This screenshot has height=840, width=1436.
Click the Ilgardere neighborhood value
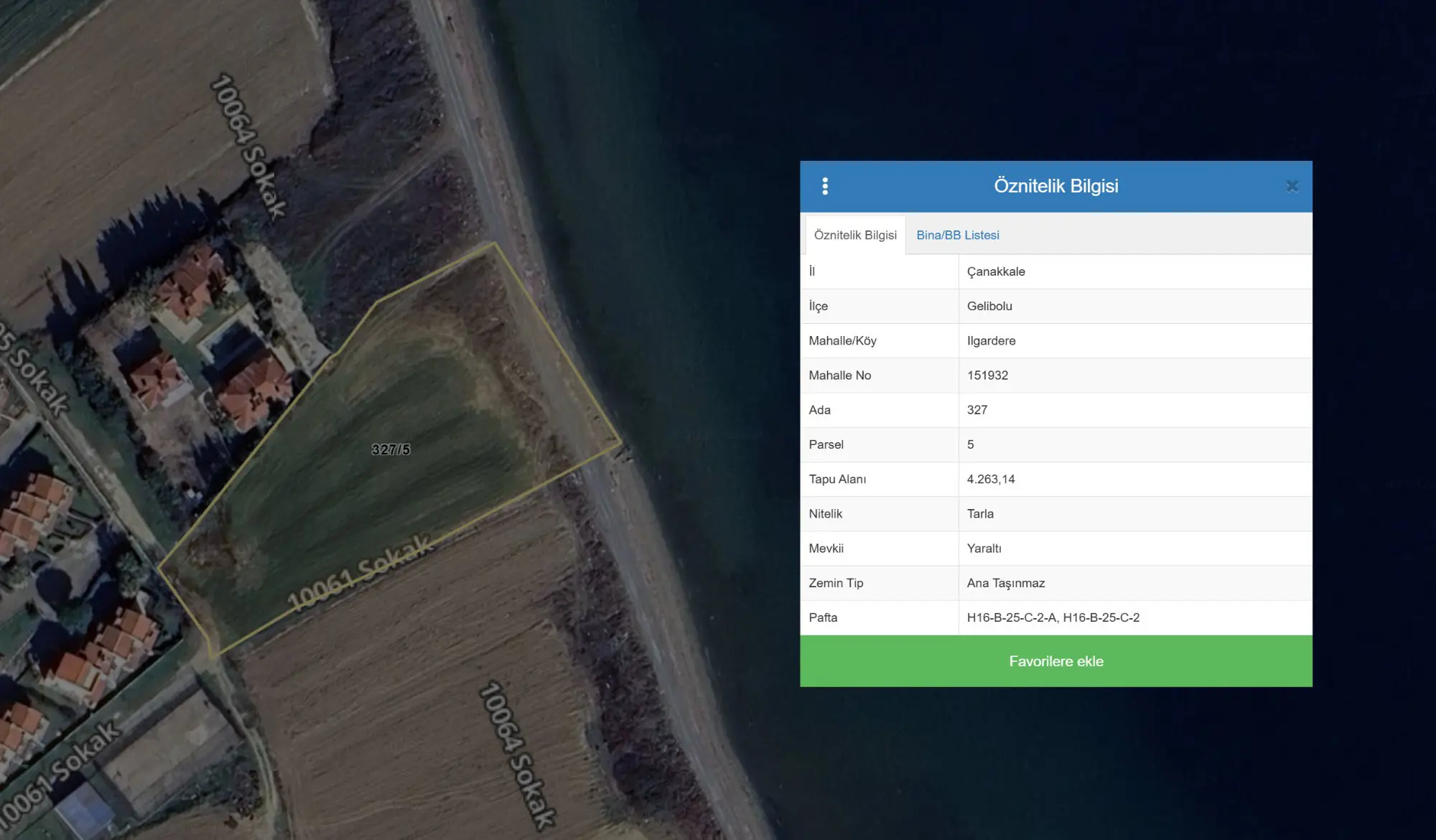(x=991, y=340)
